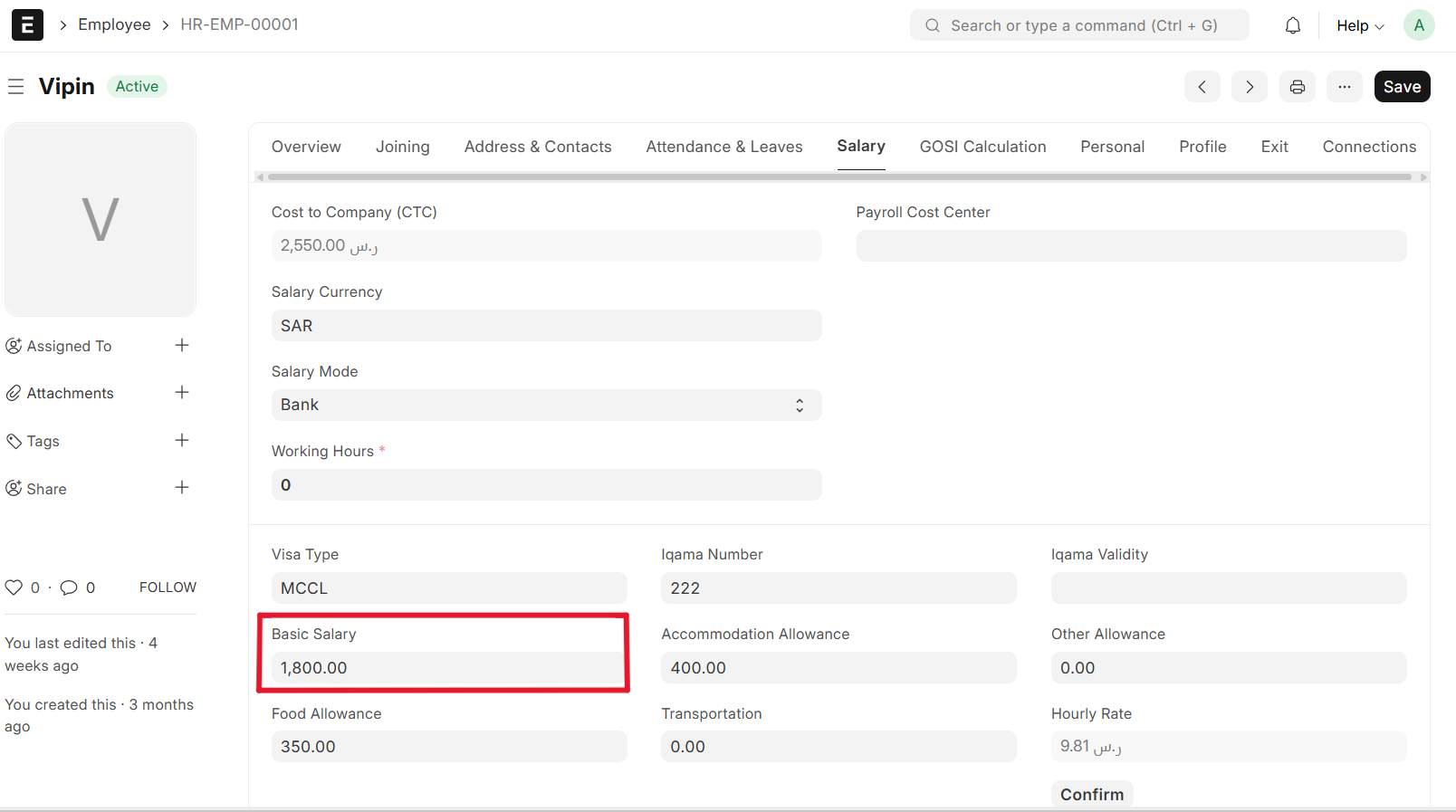Click the notification bell icon
Image resolution: width=1456 pixels, height=812 pixels.
(1293, 25)
